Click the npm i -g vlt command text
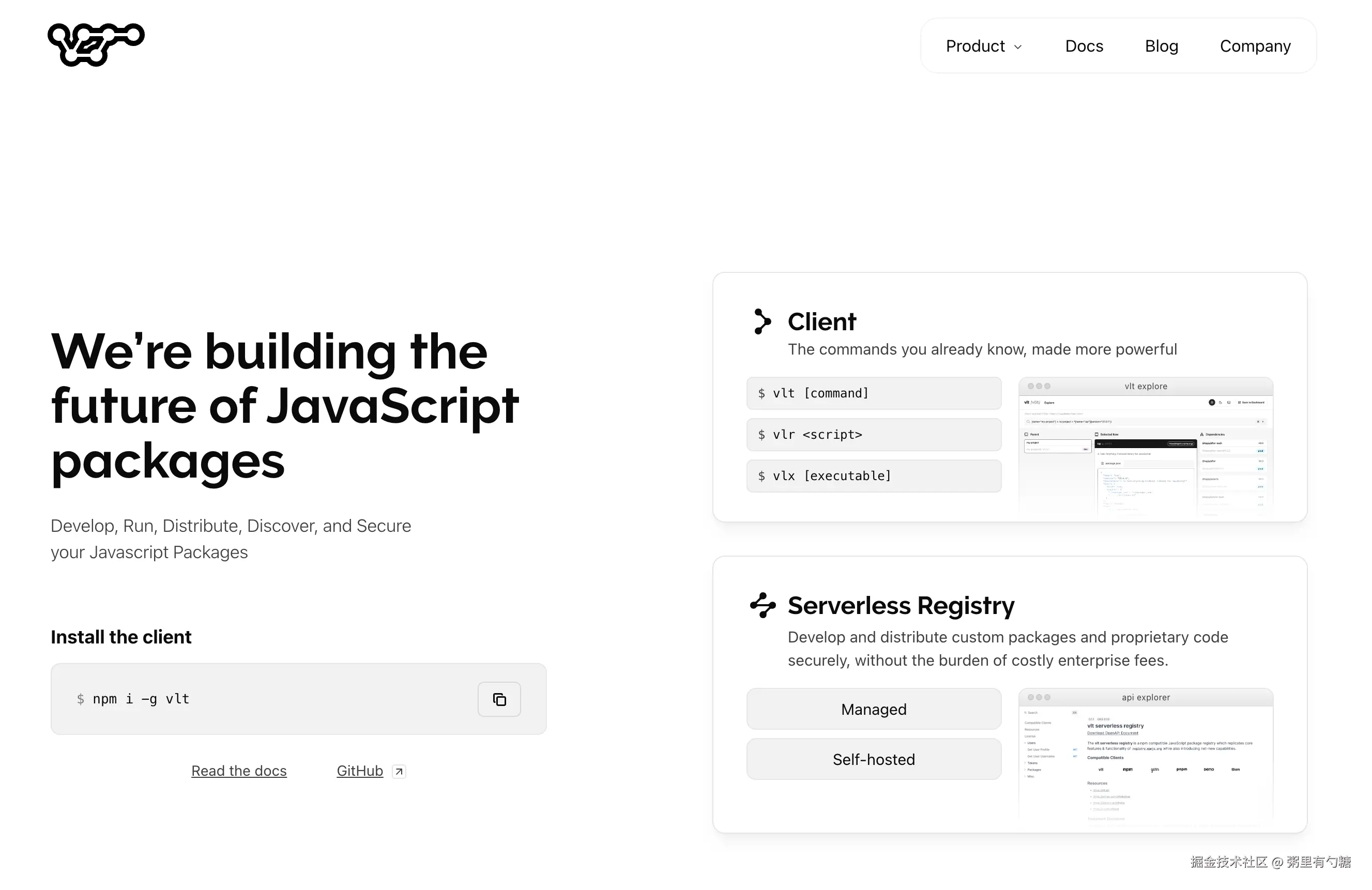1372x890 pixels. coord(141,699)
